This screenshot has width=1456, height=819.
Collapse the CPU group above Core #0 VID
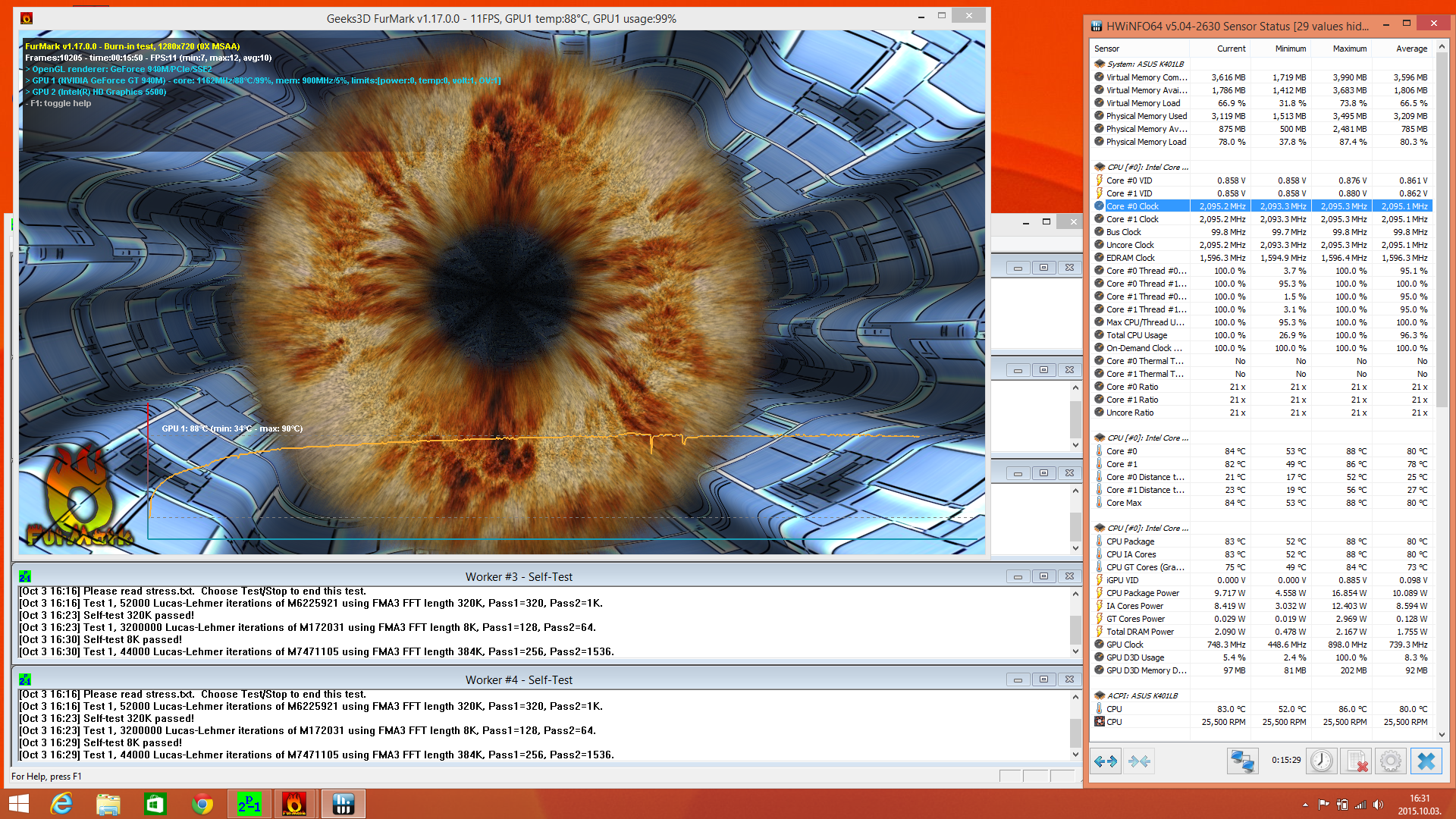(x=1099, y=167)
